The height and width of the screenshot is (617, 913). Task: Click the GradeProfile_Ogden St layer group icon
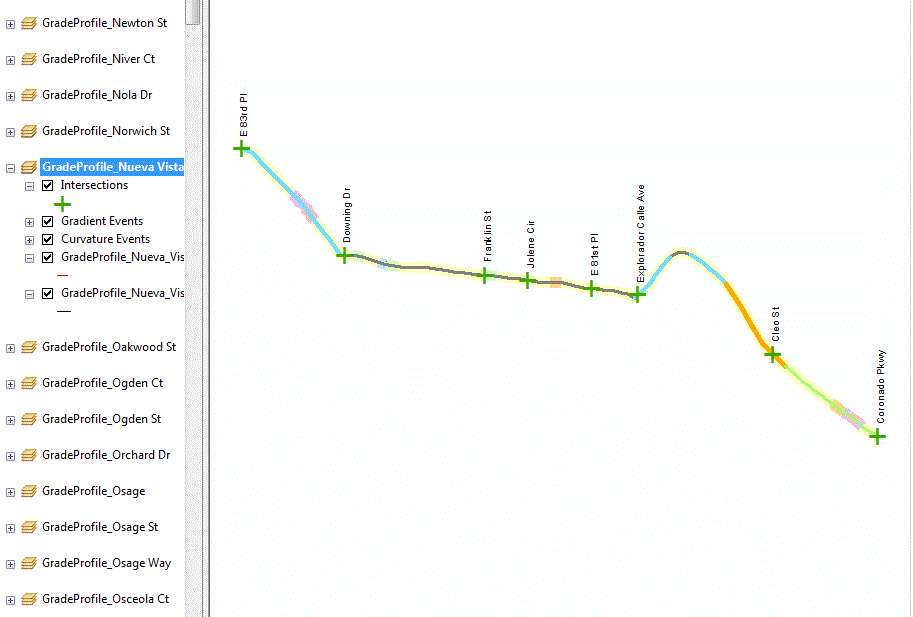(x=29, y=420)
